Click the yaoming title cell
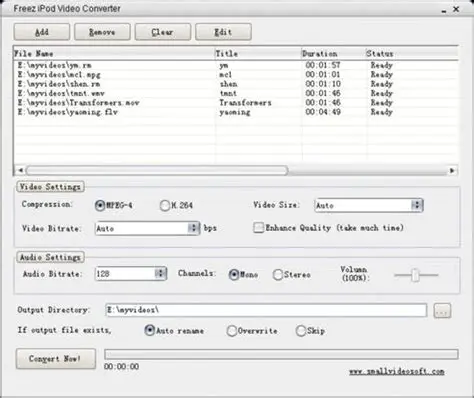Image resolution: width=474 pixels, height=398 pixels. pos(235,112)
